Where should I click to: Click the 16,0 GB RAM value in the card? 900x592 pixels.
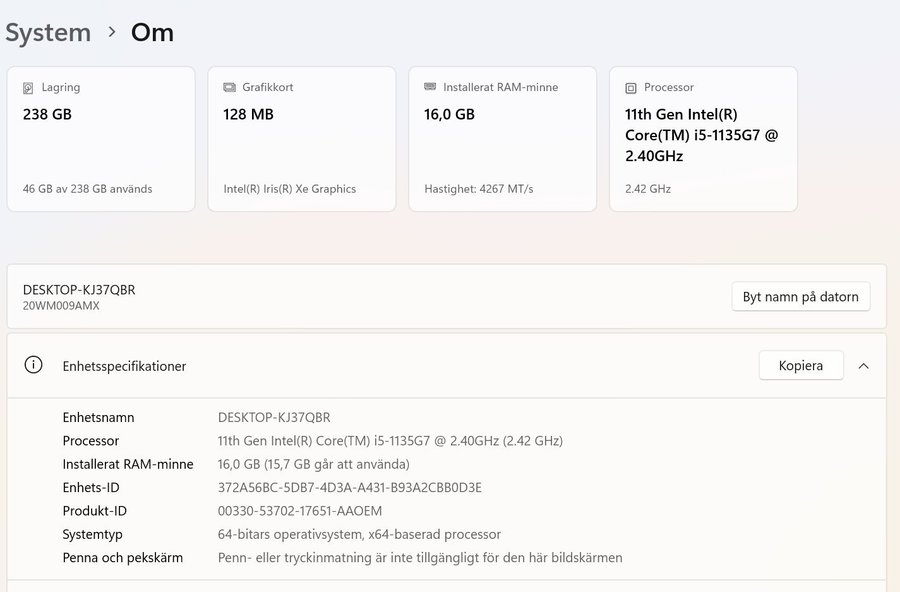pyautogui.click(x=449, y=114)
